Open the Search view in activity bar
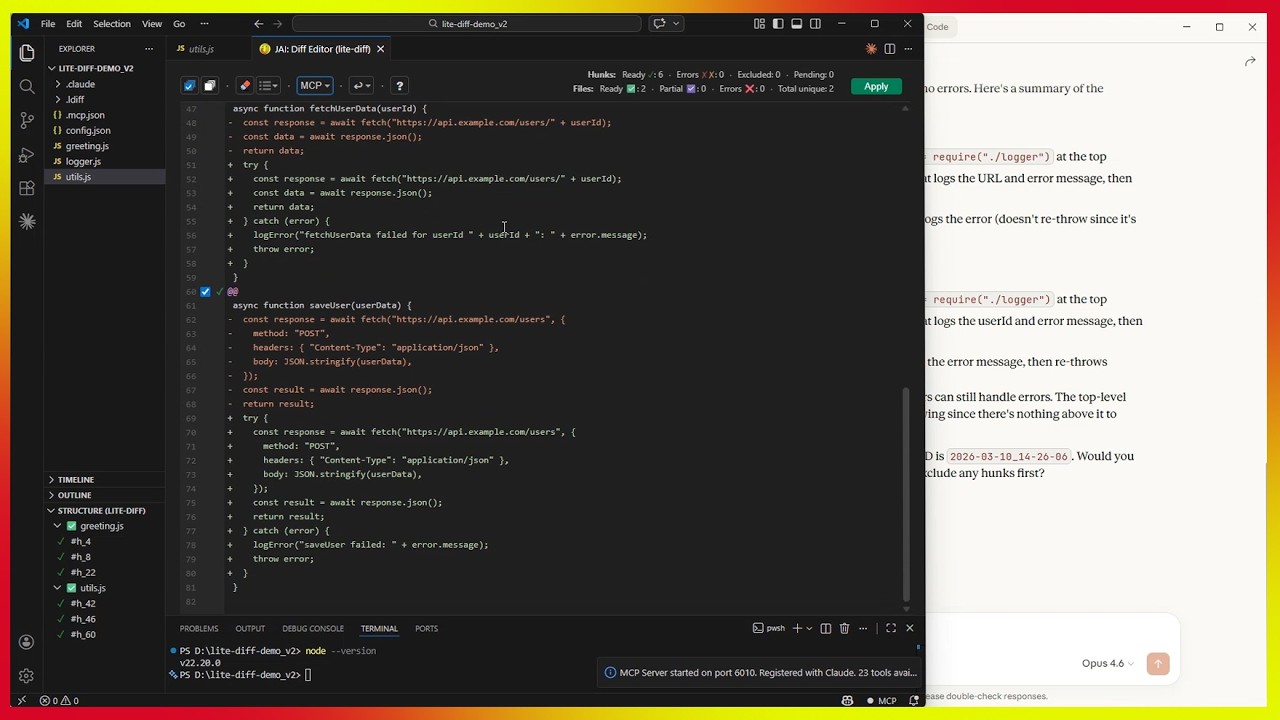1280x720 pixels. tap(27, 87)
